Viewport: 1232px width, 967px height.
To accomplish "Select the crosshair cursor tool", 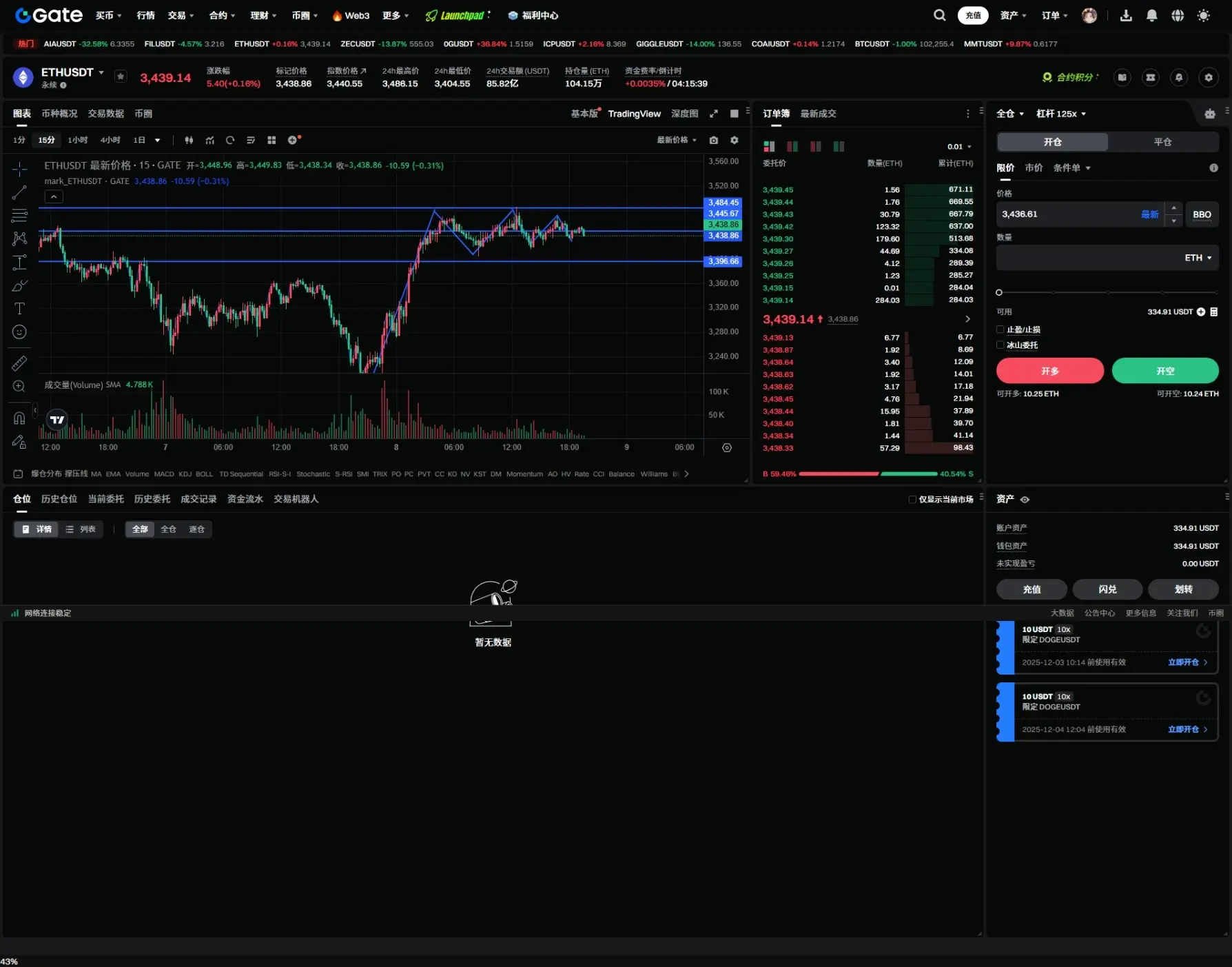I will point(19,169).
